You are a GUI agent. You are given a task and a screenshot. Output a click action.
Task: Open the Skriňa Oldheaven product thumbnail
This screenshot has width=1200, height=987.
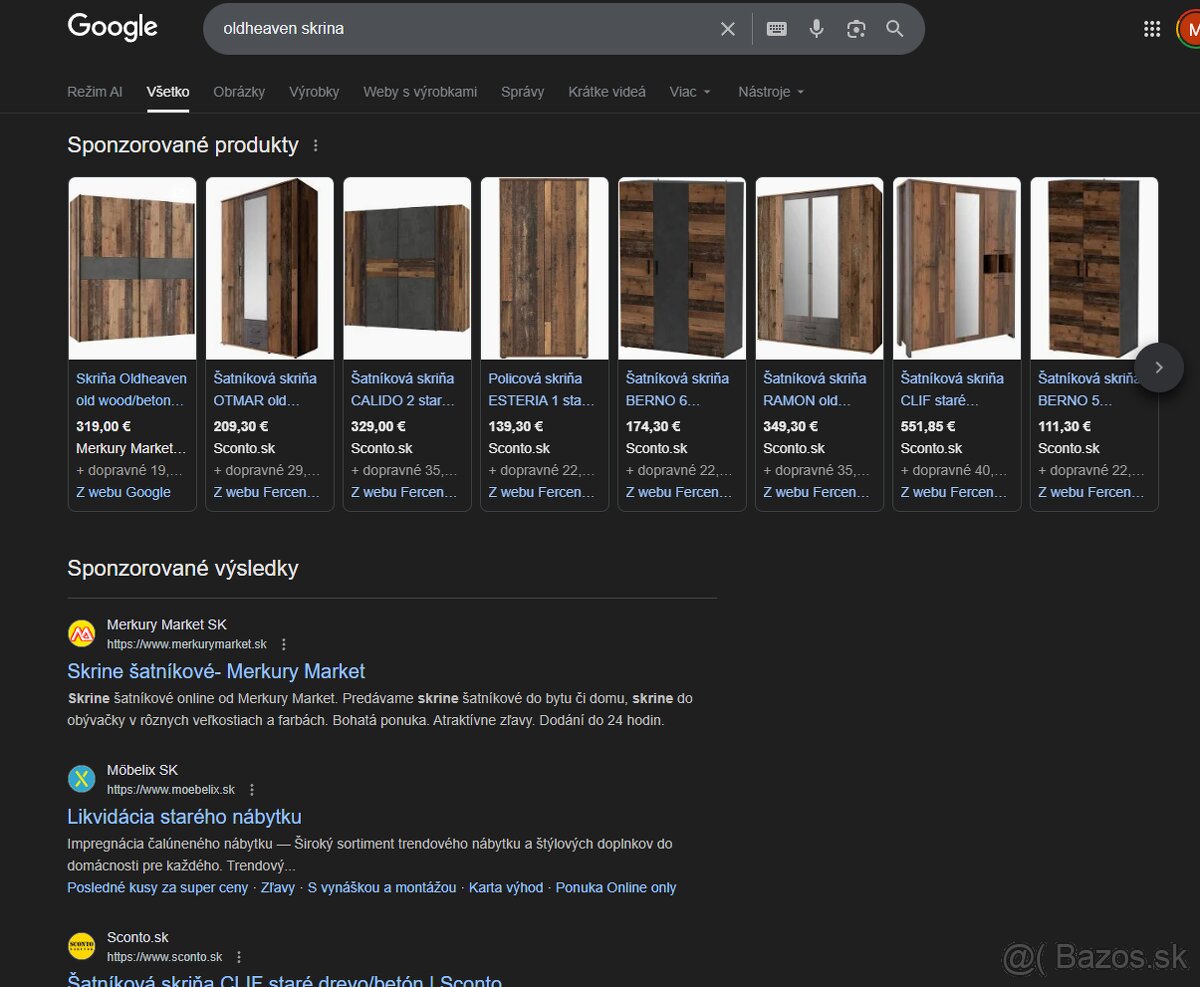[132, 268]
